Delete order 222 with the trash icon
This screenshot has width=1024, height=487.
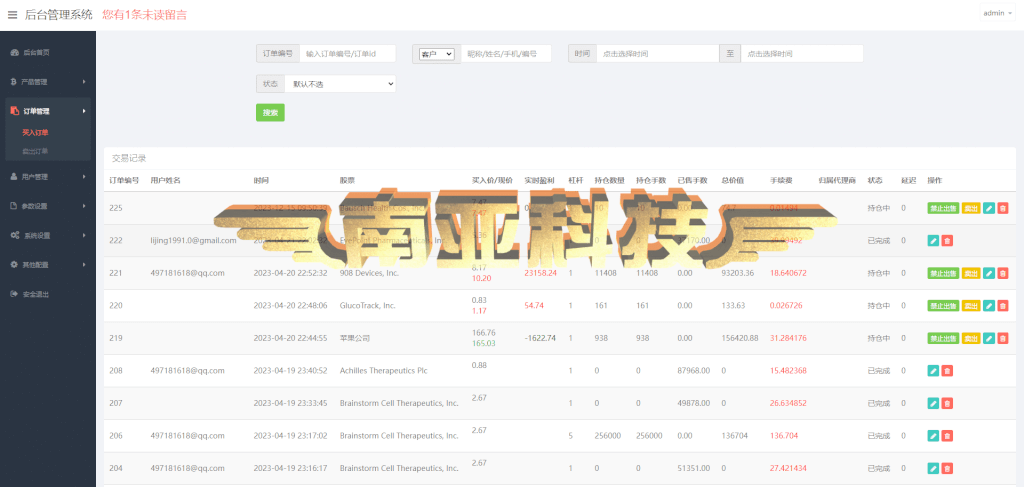948,241
